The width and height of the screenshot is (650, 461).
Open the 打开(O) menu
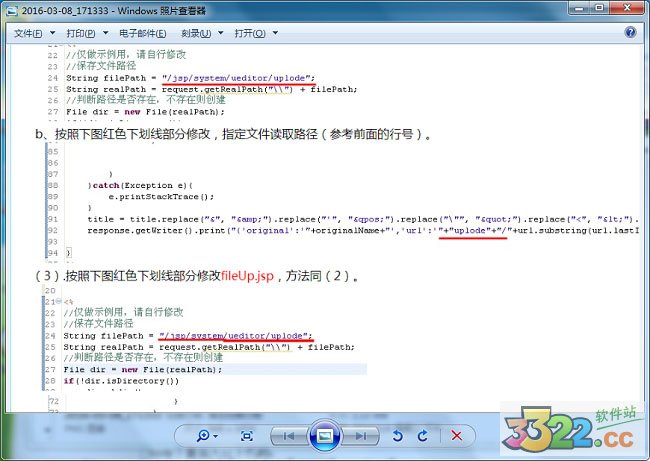point(250,33)
